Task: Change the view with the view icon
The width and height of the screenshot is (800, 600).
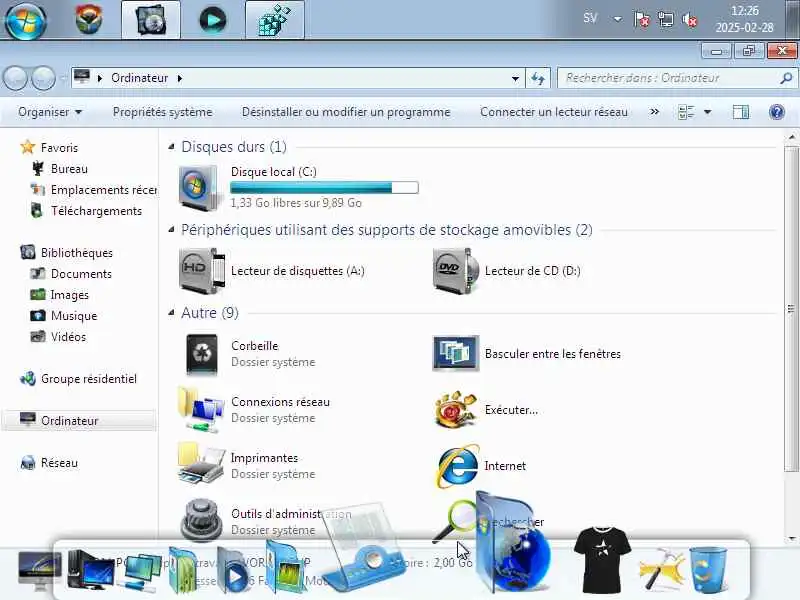Action: pyautogui.click(x=686, y=112)
